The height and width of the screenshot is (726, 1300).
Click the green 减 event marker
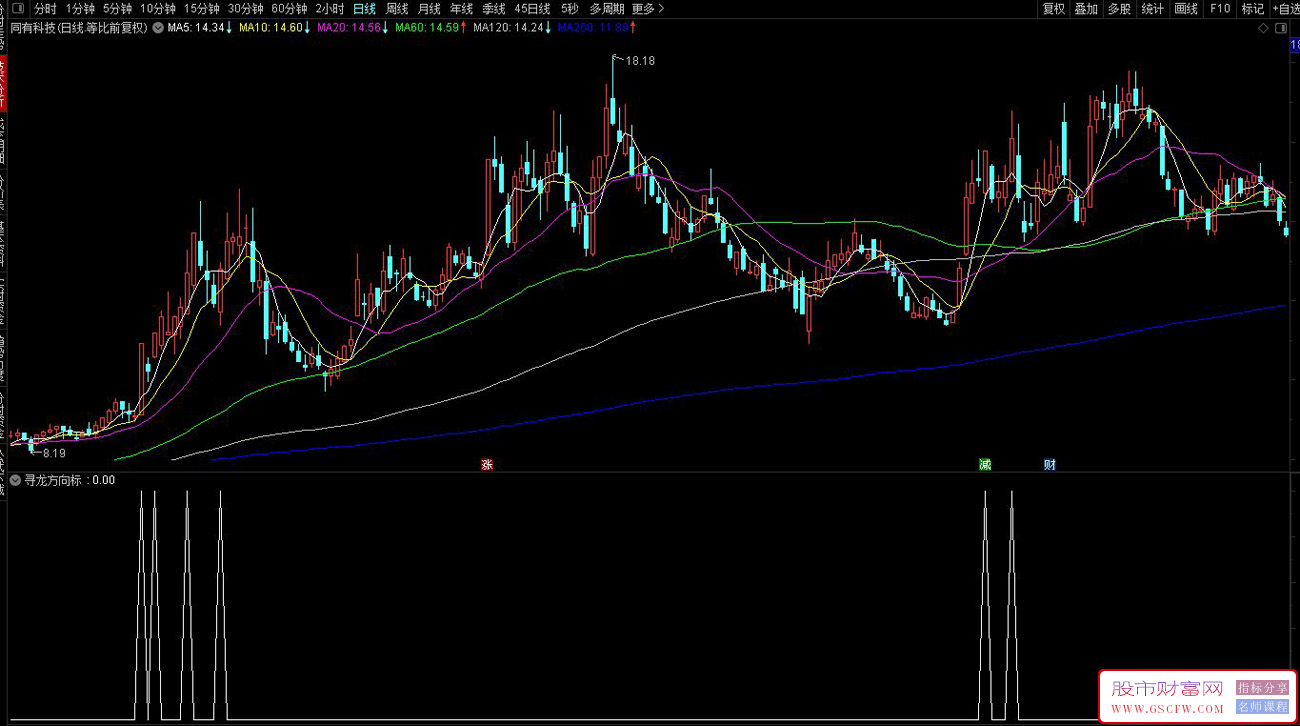[x=985, y=464]
